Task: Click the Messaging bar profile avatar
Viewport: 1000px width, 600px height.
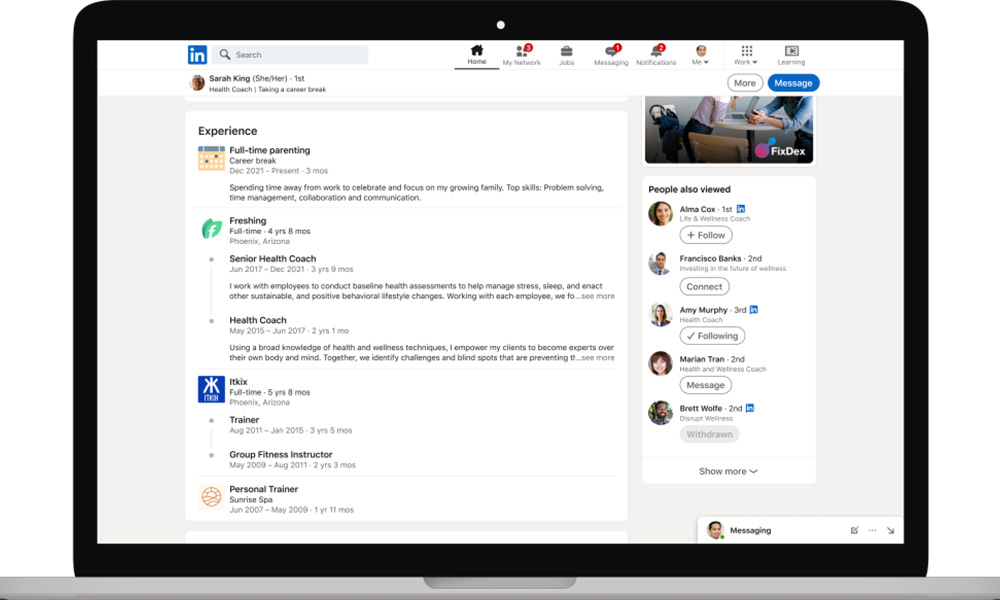Action: tap(715, 530)
